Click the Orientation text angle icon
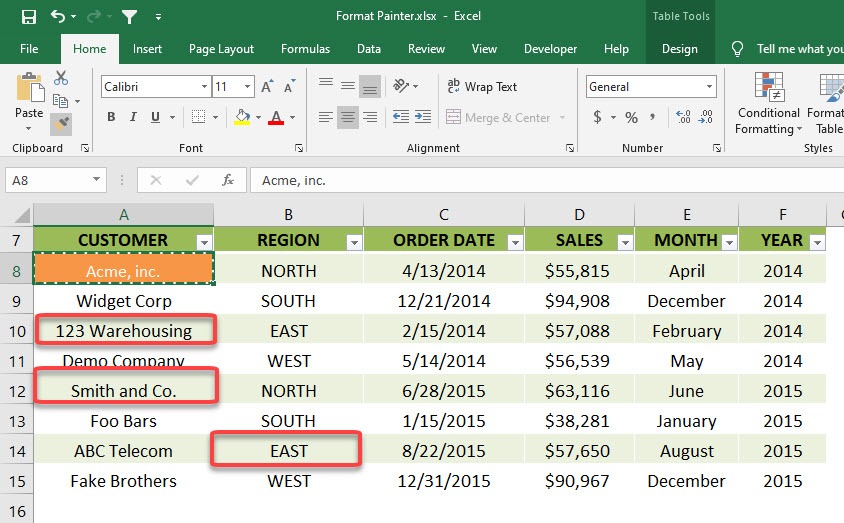 [402, 86]
